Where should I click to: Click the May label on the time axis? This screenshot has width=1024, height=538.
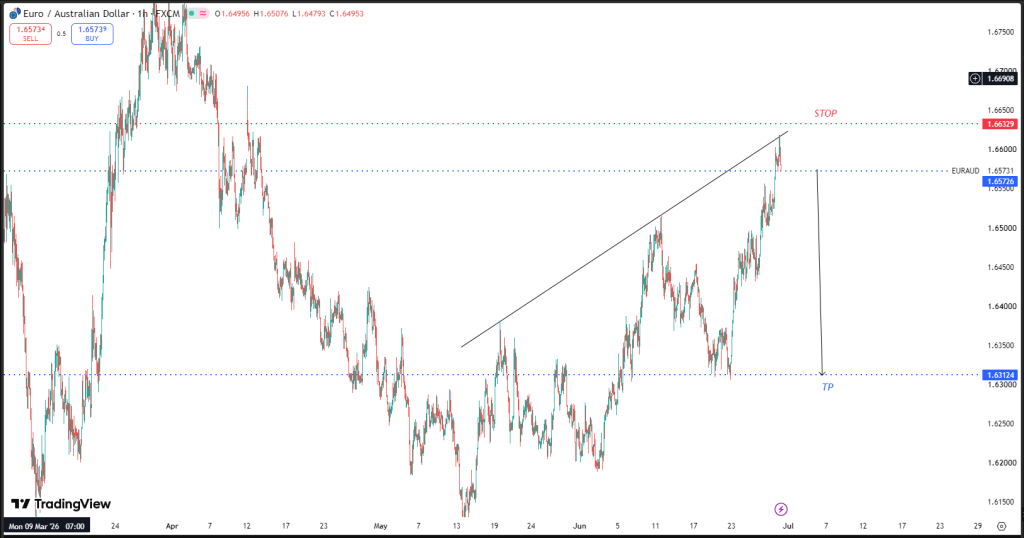coord(380,526)
